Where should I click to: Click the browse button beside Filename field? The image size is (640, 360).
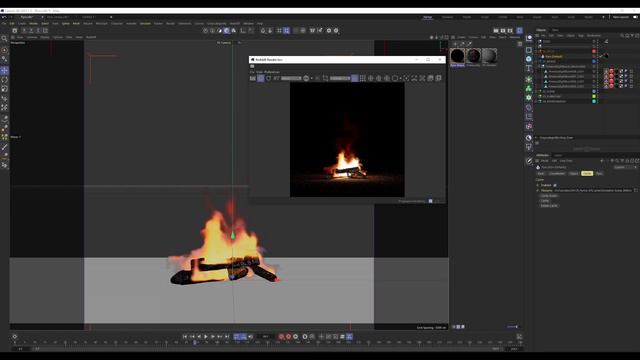coord(636,190)
